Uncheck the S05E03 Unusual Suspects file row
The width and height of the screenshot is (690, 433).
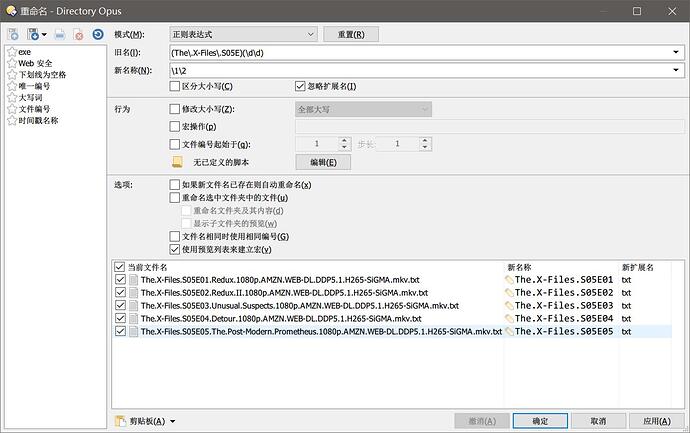coord(121,305)
